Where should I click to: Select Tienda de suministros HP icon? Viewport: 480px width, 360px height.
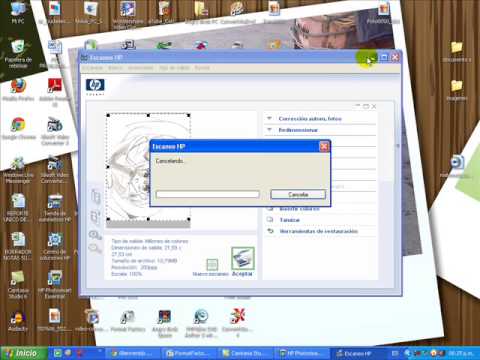55,207
